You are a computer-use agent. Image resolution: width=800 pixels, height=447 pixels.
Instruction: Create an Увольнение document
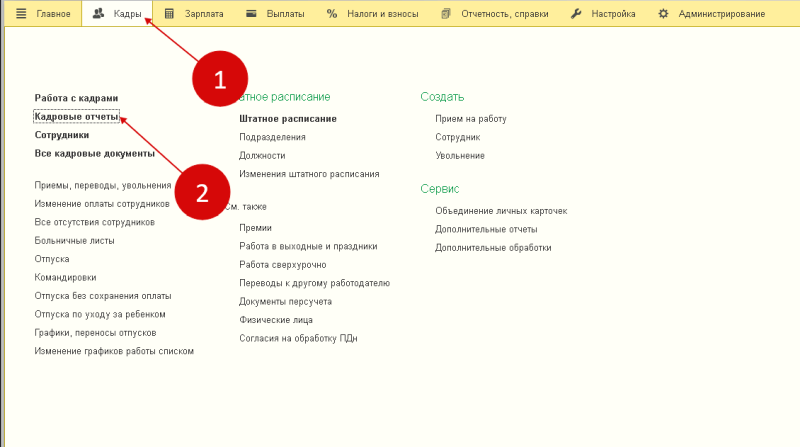[460, 156]
